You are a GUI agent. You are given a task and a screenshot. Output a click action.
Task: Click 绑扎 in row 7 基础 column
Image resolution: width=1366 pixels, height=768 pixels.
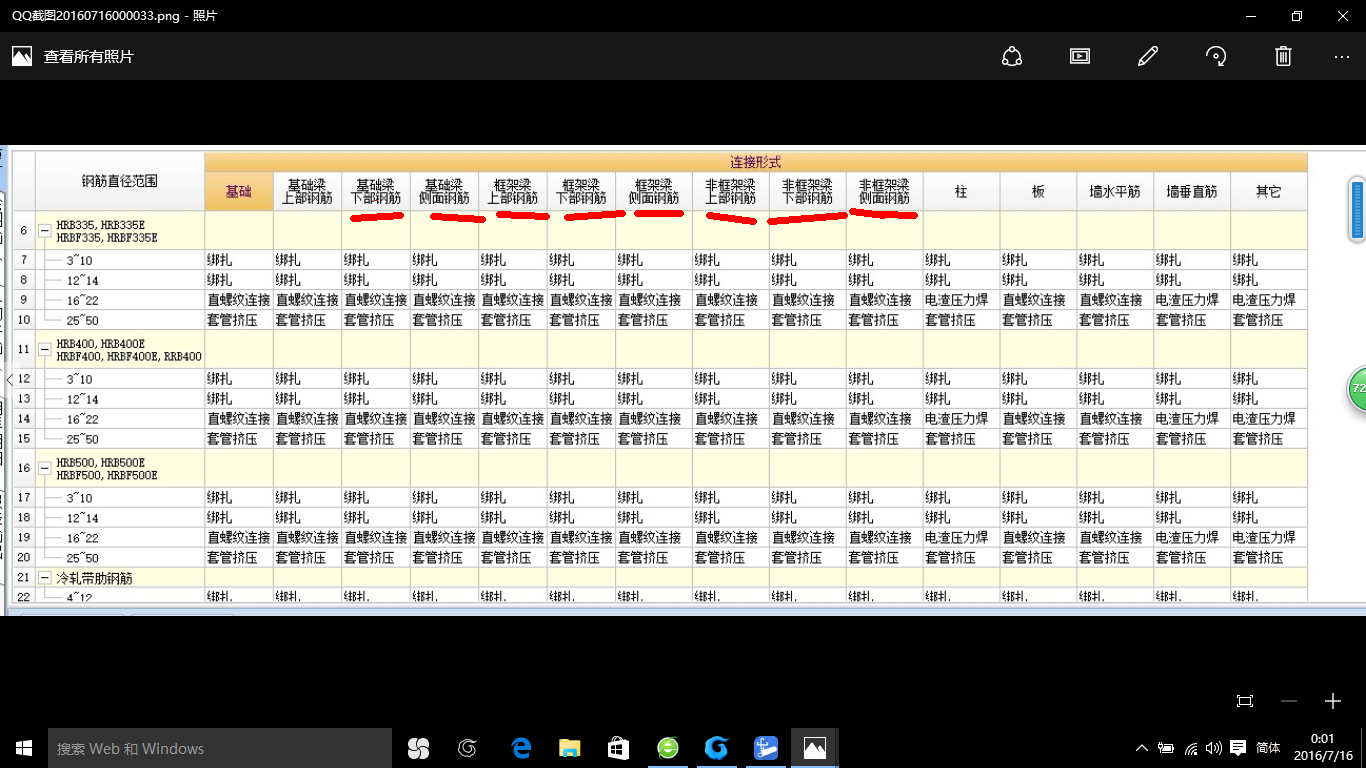click(220, 260)
